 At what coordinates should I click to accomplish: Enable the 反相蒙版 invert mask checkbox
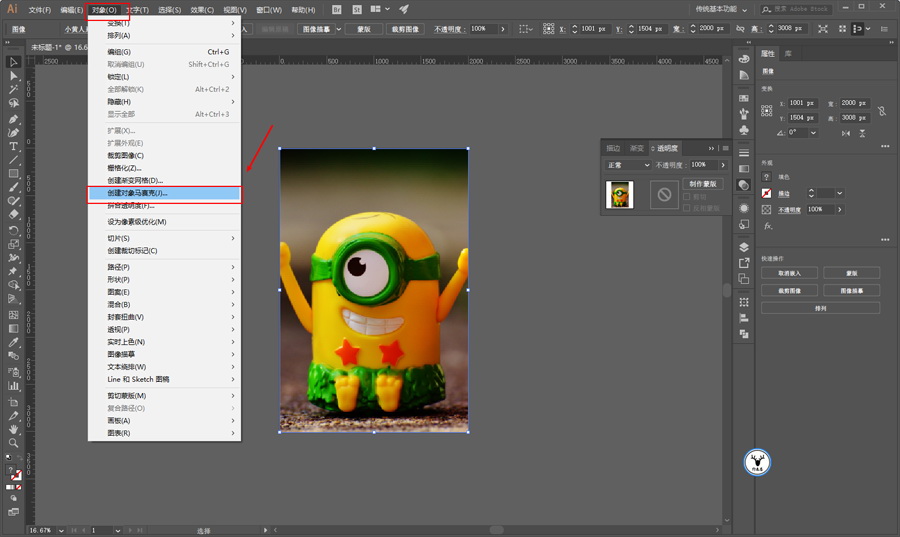[x=686, y=208]
